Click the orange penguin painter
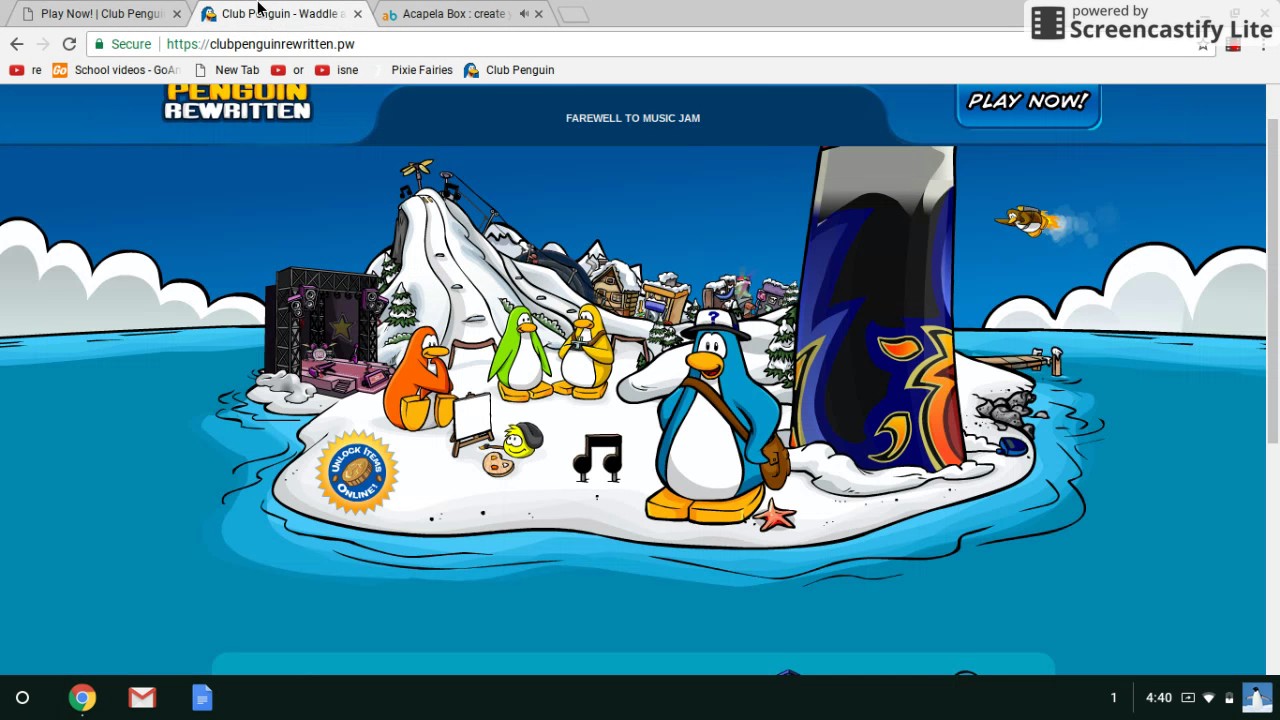Viewport: 1280px width, 720px height. [420, 380]
